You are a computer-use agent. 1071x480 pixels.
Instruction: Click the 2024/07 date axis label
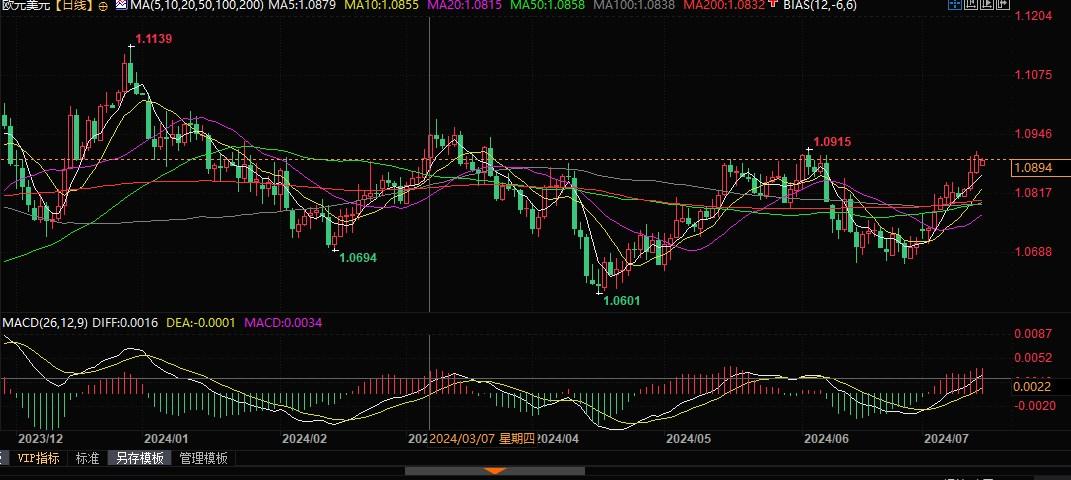(945, 438)
